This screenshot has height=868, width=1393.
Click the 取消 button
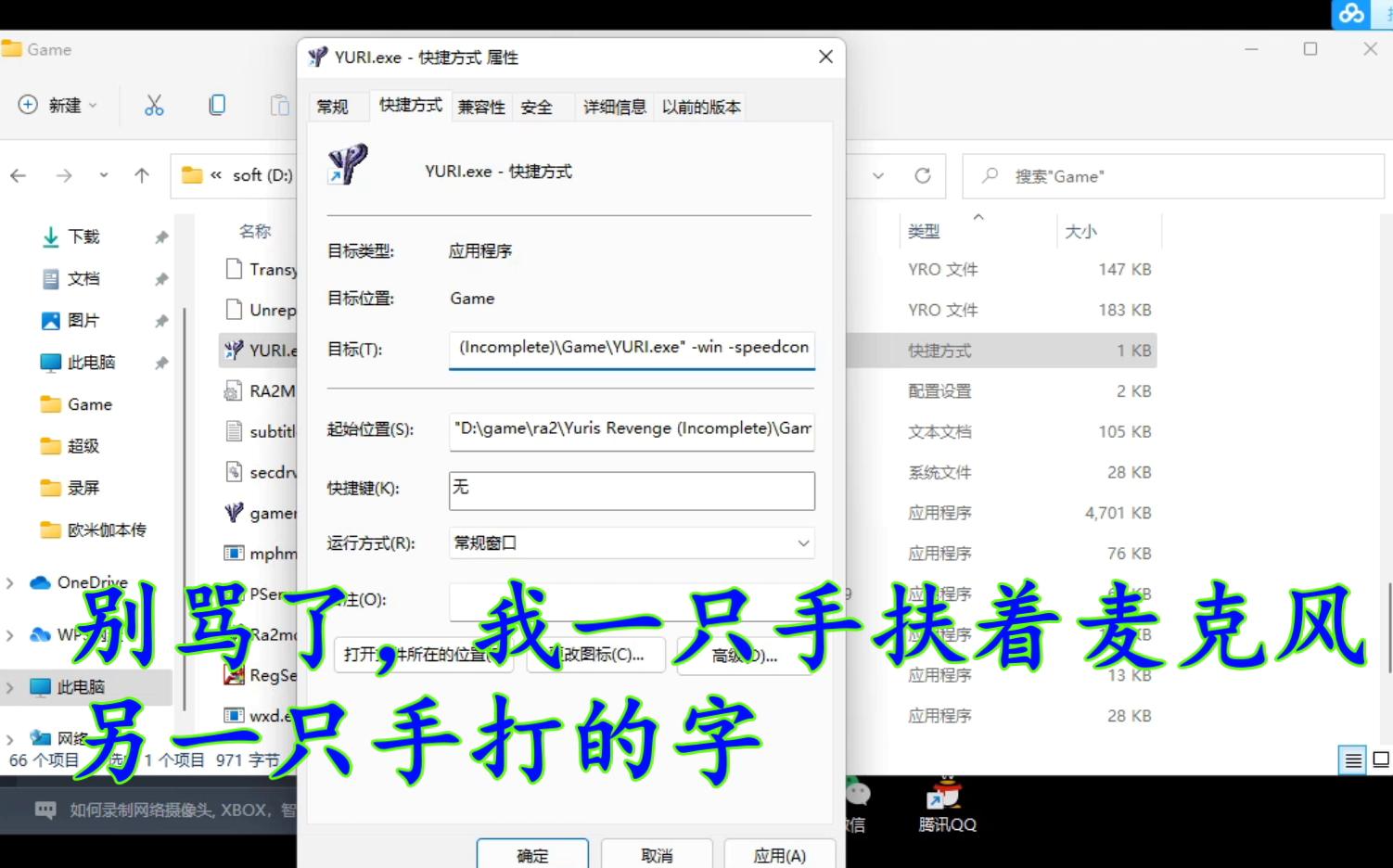click(x=657, y=855)
